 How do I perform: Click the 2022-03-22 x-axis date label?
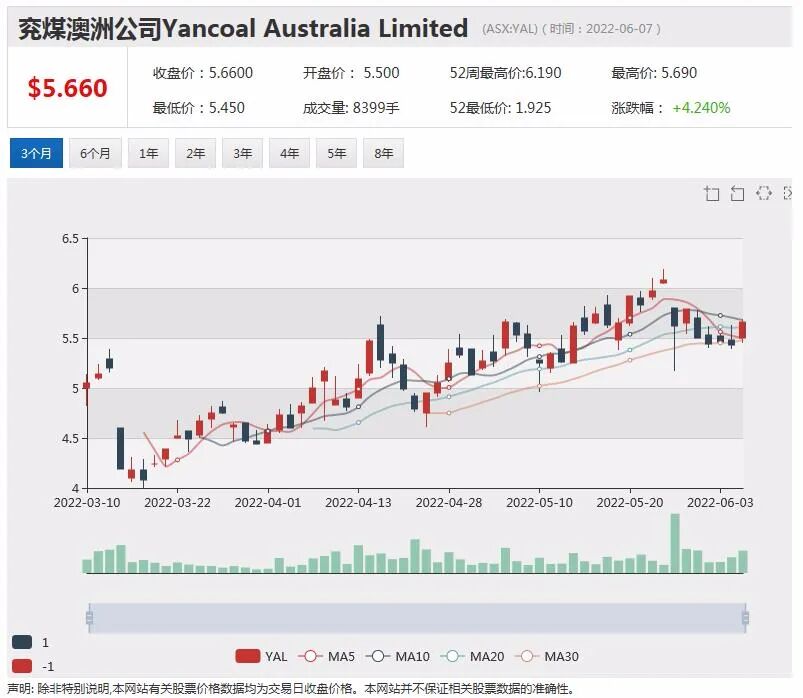click(177, 502)
